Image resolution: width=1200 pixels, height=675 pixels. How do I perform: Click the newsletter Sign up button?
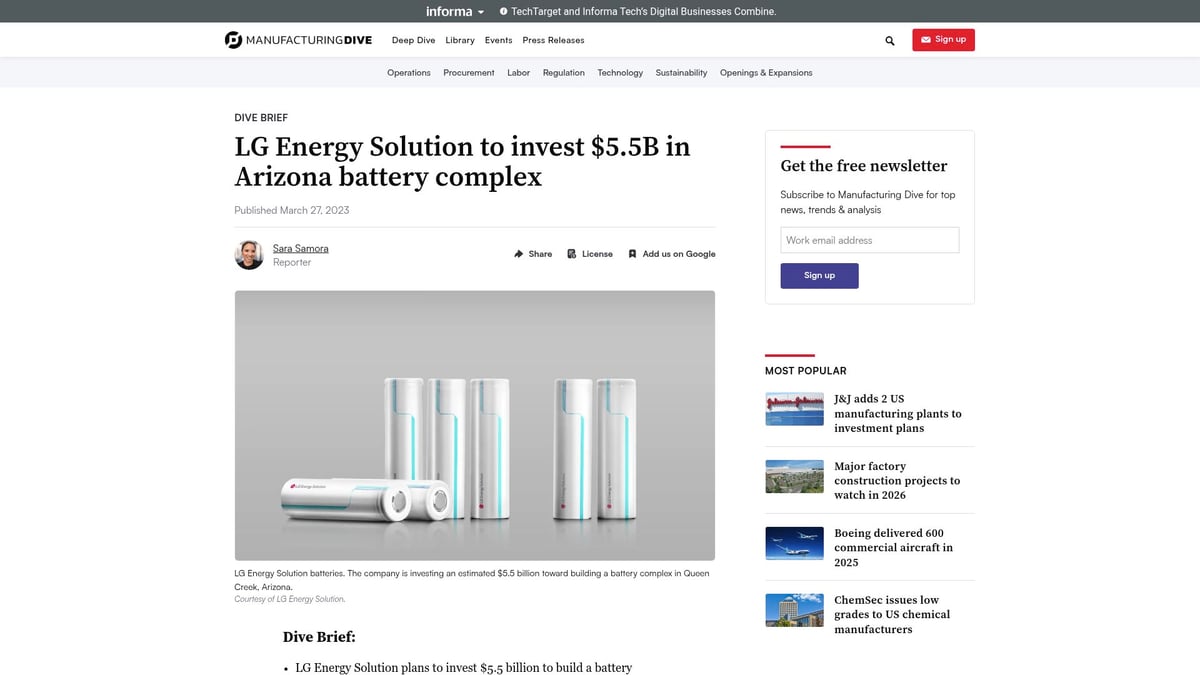click(x=819, y=275)
